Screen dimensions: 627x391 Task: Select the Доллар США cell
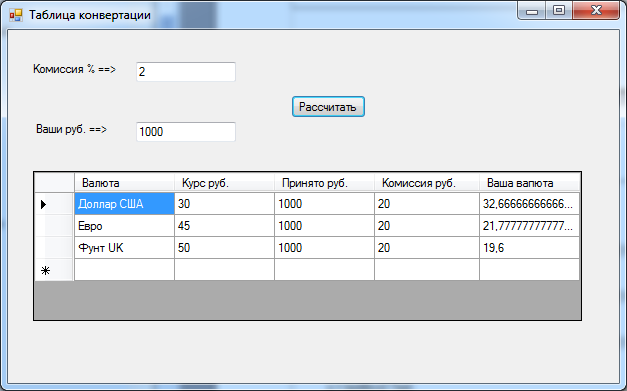click(124, 204)
